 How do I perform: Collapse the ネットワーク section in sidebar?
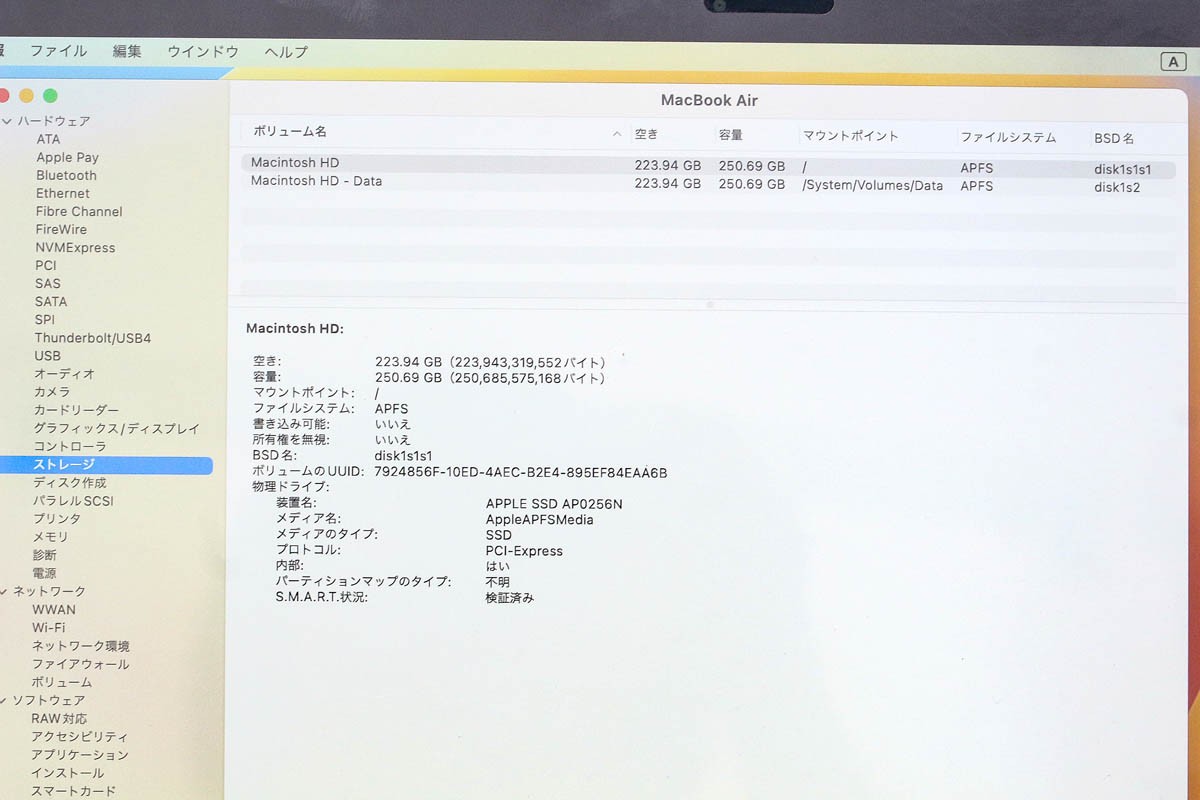(x=5, y=591)
